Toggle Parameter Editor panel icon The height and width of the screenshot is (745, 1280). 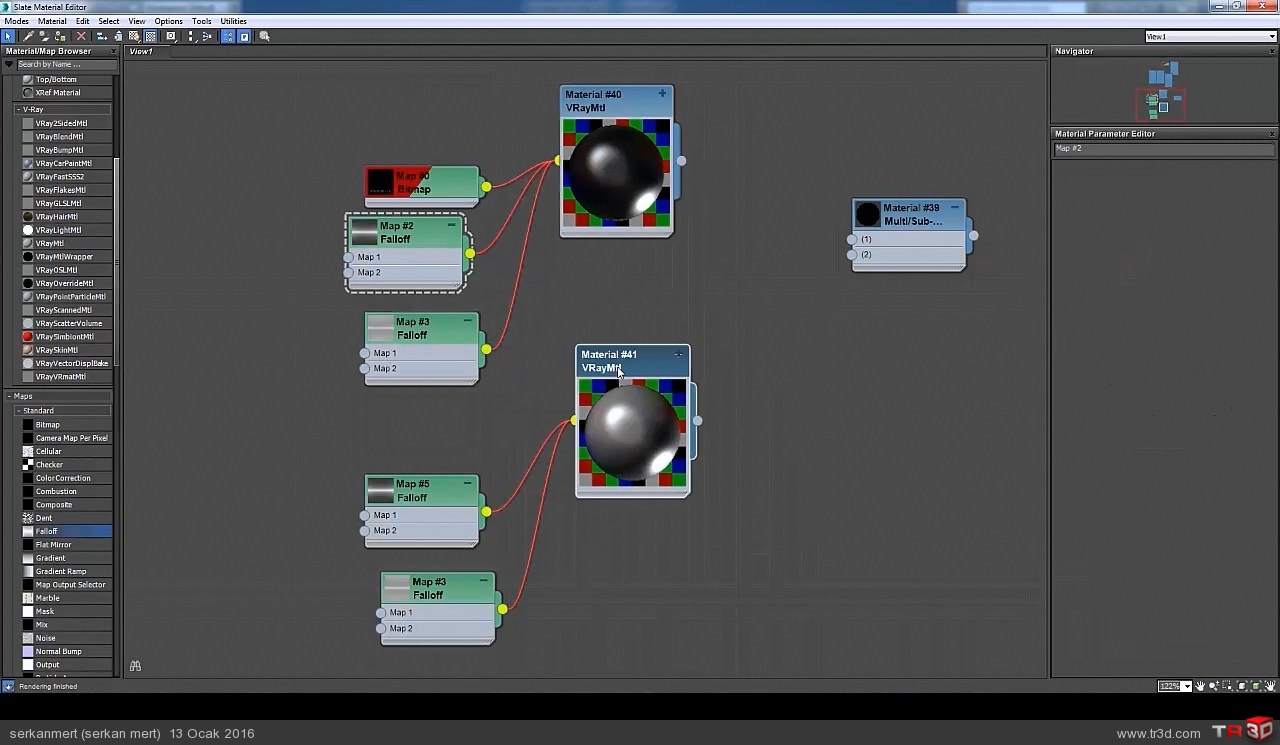243,36
